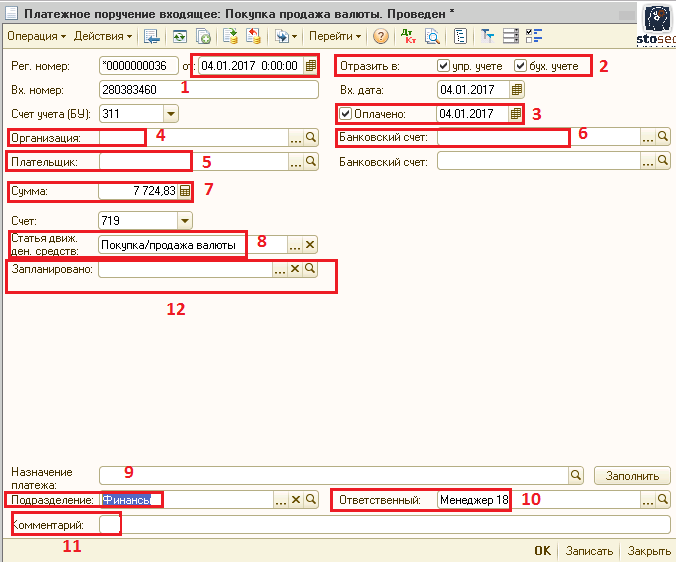Click into the Комментарий text field

coord(390,524)
